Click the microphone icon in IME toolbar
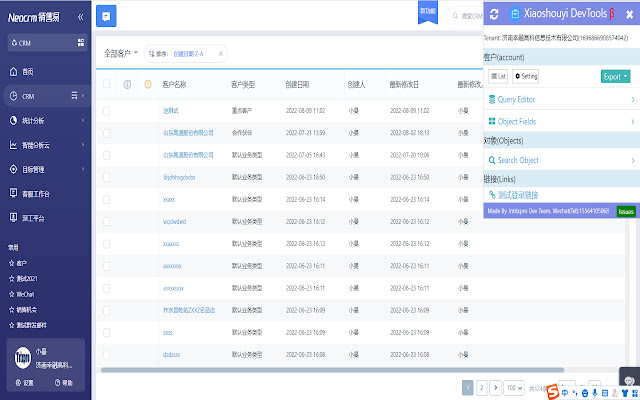This screenshot has width=640, height=400. [595, 393]
